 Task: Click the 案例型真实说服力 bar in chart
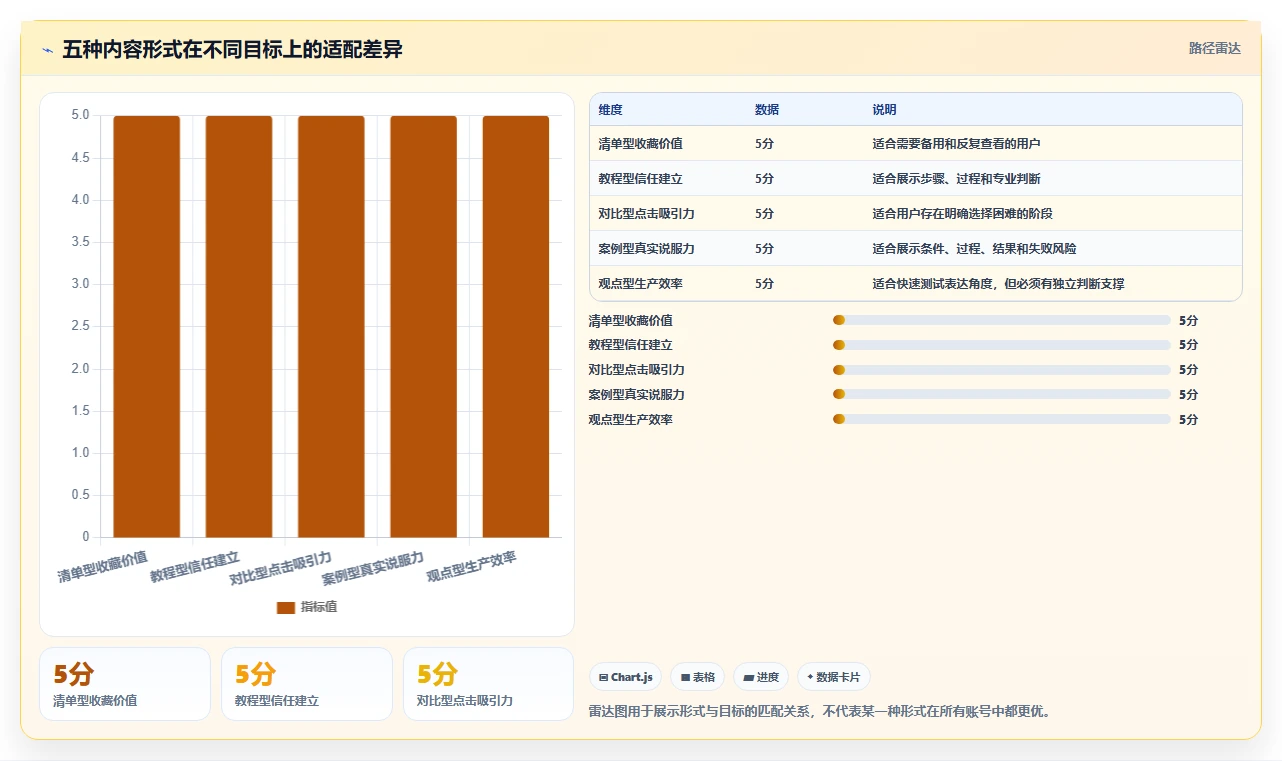(423, 327)
